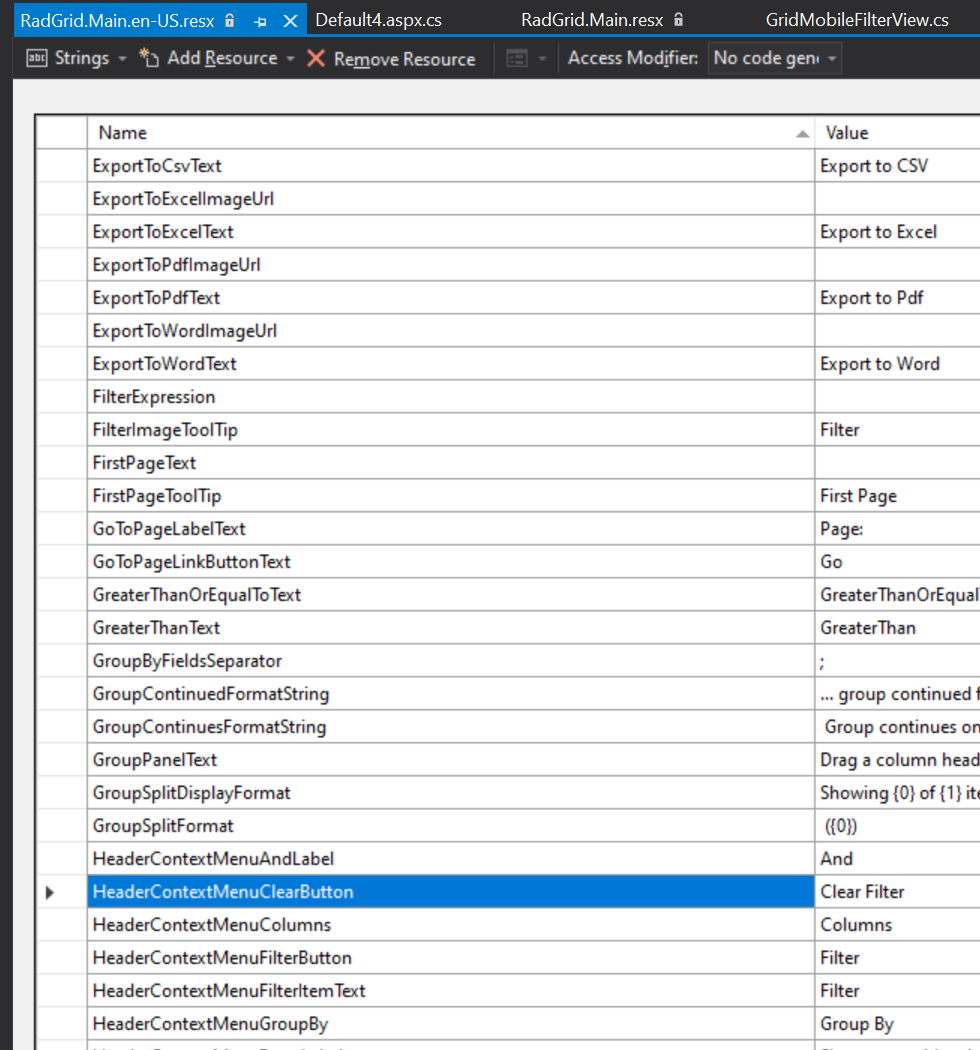Viewport: 980px width, 1050px height.
Task: Click the 'Columns' value cell
Action: tap(898, 924)
